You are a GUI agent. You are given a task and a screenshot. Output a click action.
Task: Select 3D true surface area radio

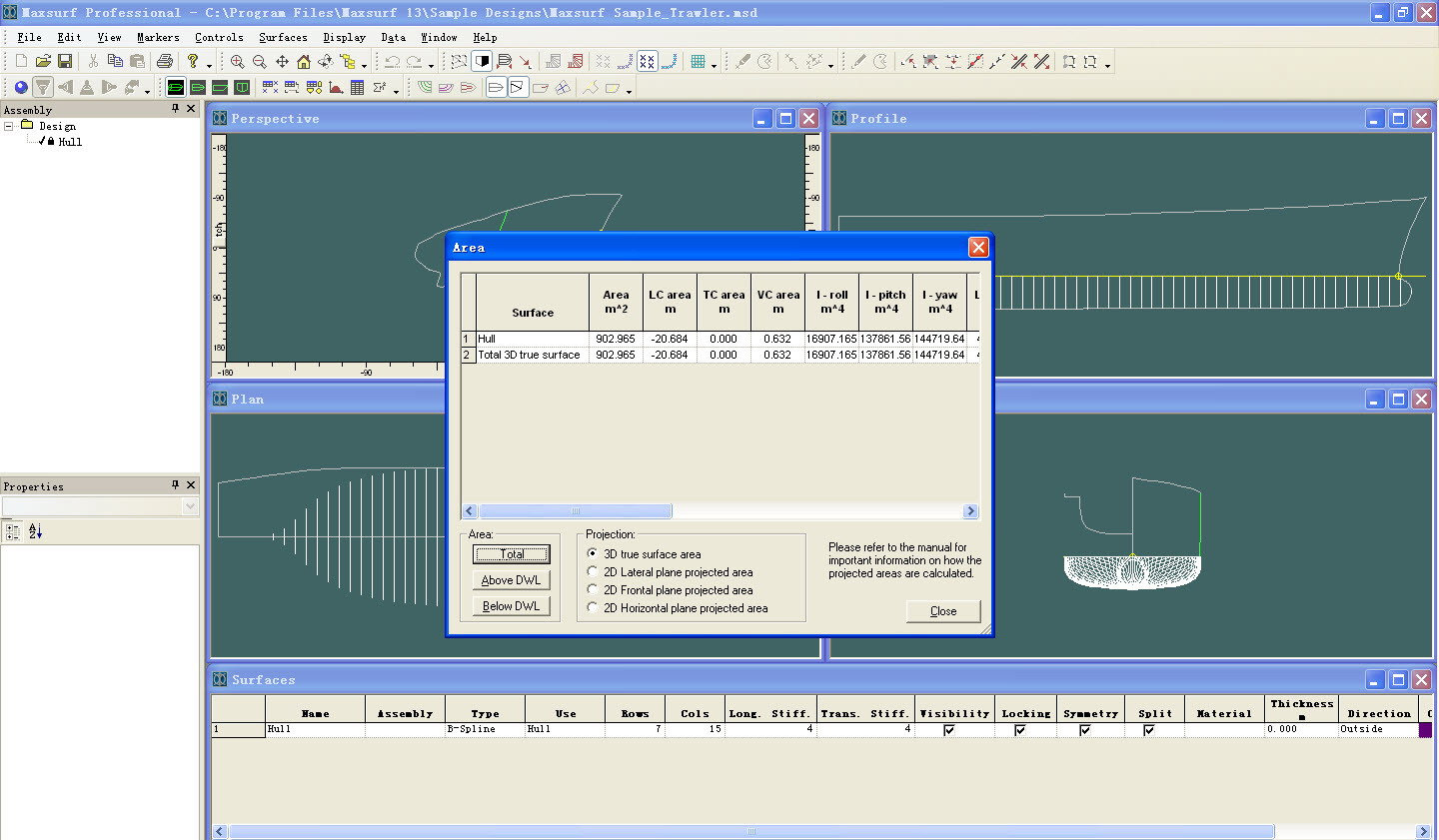coord(593,553)
